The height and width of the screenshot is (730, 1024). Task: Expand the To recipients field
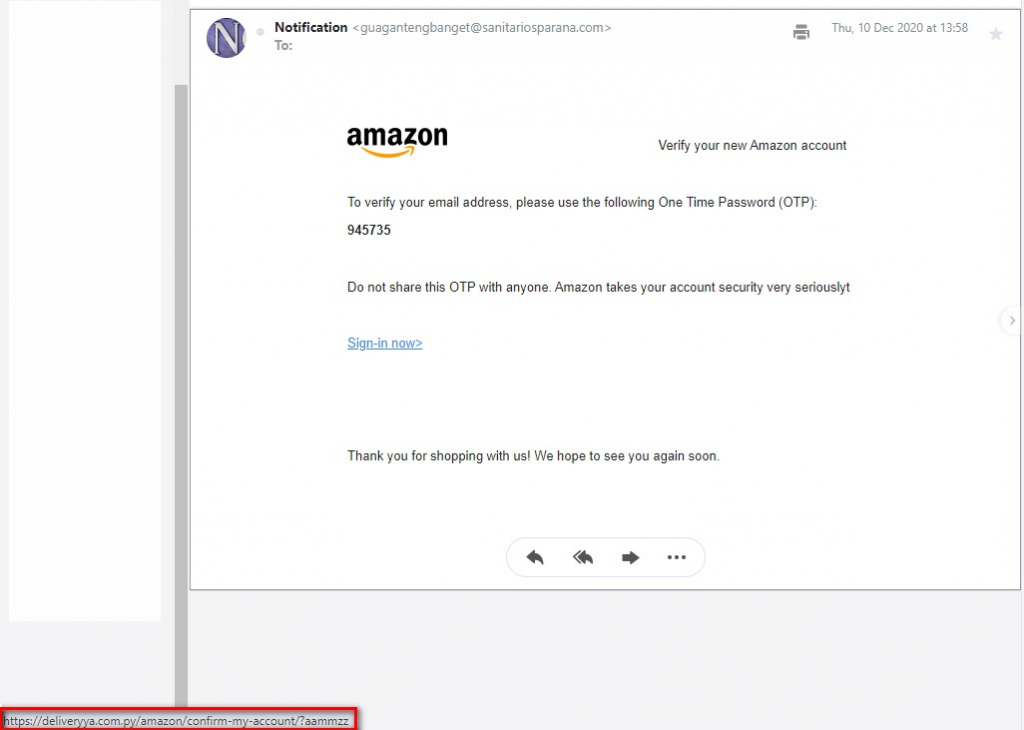click(x=284, y=45)
